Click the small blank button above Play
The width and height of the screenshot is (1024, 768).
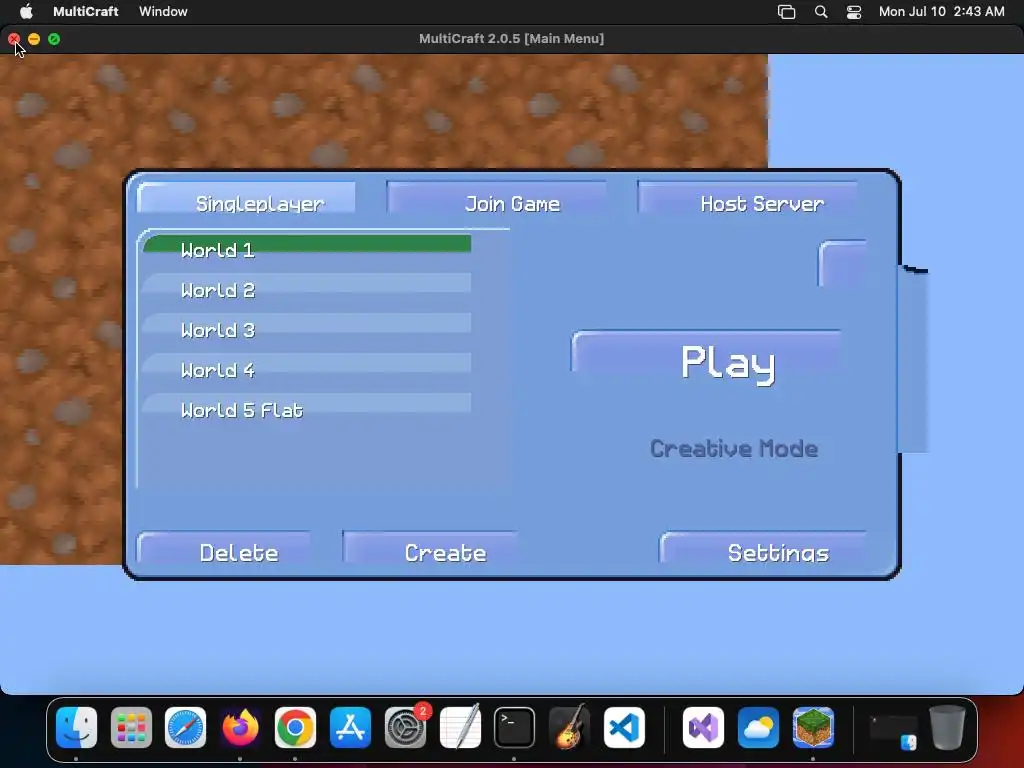pos(842,264)
